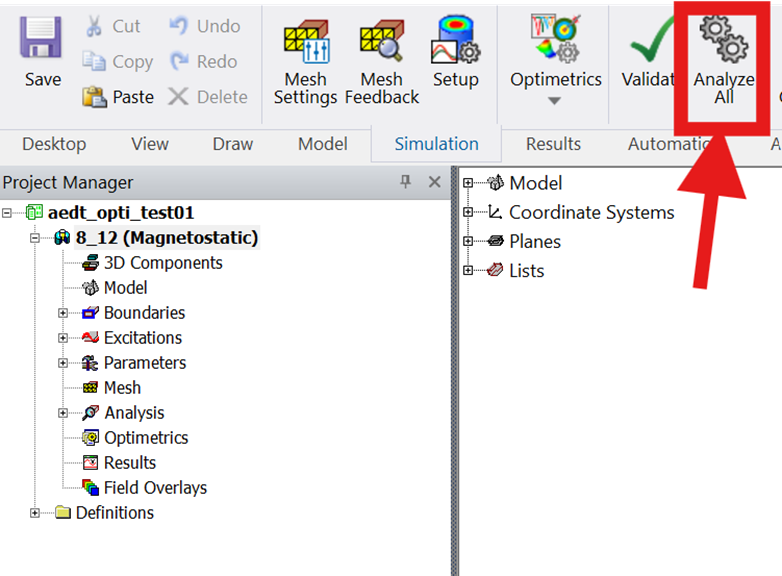This screenshot has width=782, height=576.
Task: Open the Draw ribbon tab
Action: [232, 144]
